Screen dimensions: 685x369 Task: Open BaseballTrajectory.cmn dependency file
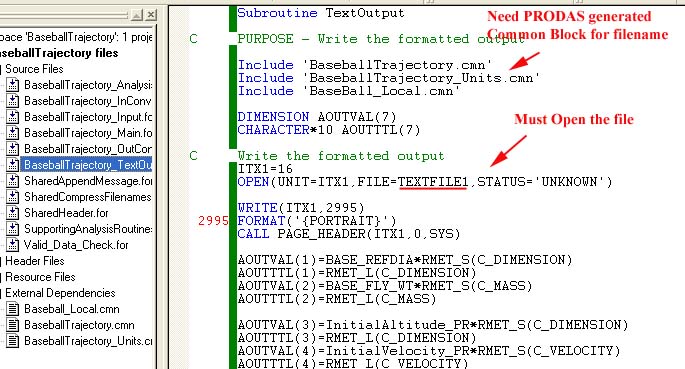point(80,325)
